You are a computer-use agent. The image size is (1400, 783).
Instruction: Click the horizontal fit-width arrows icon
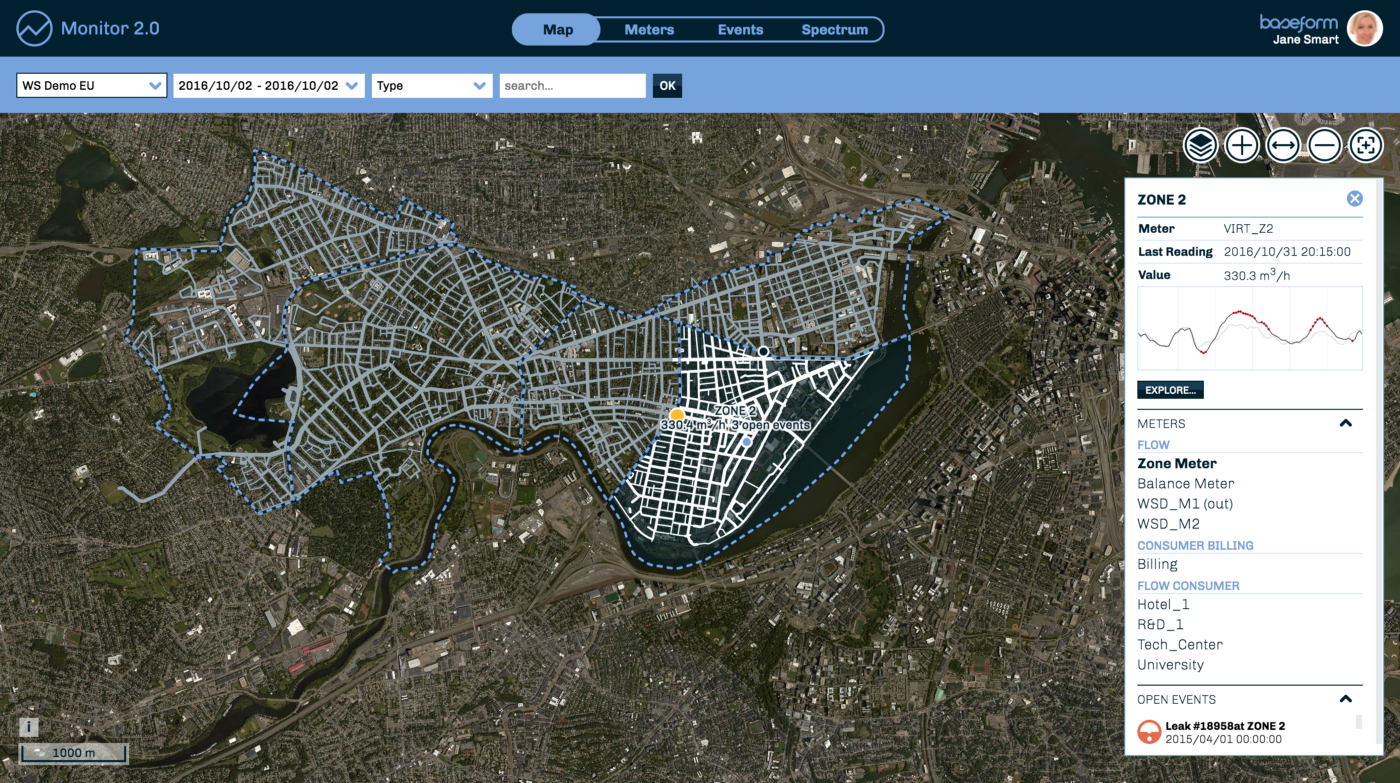tap(1283, 146)
